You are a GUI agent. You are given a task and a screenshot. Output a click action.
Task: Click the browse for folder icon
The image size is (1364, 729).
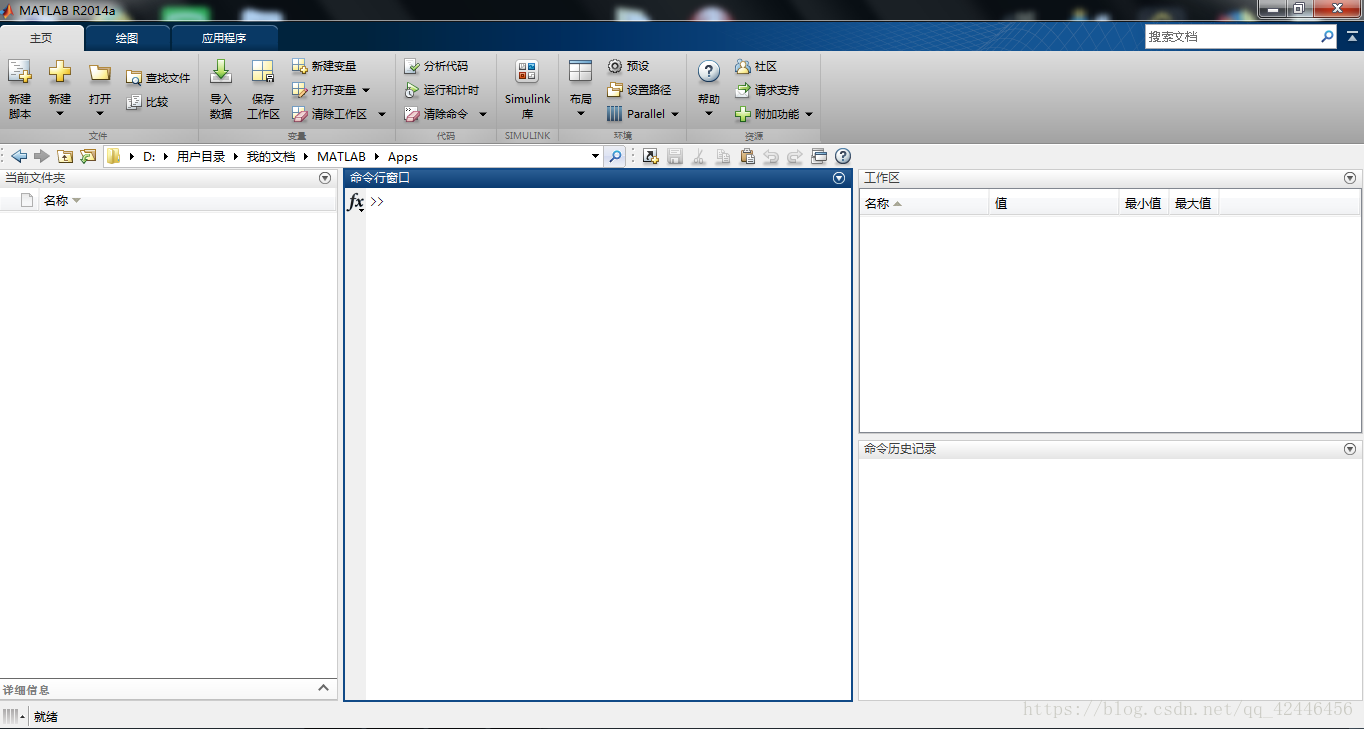pos(88,156)
